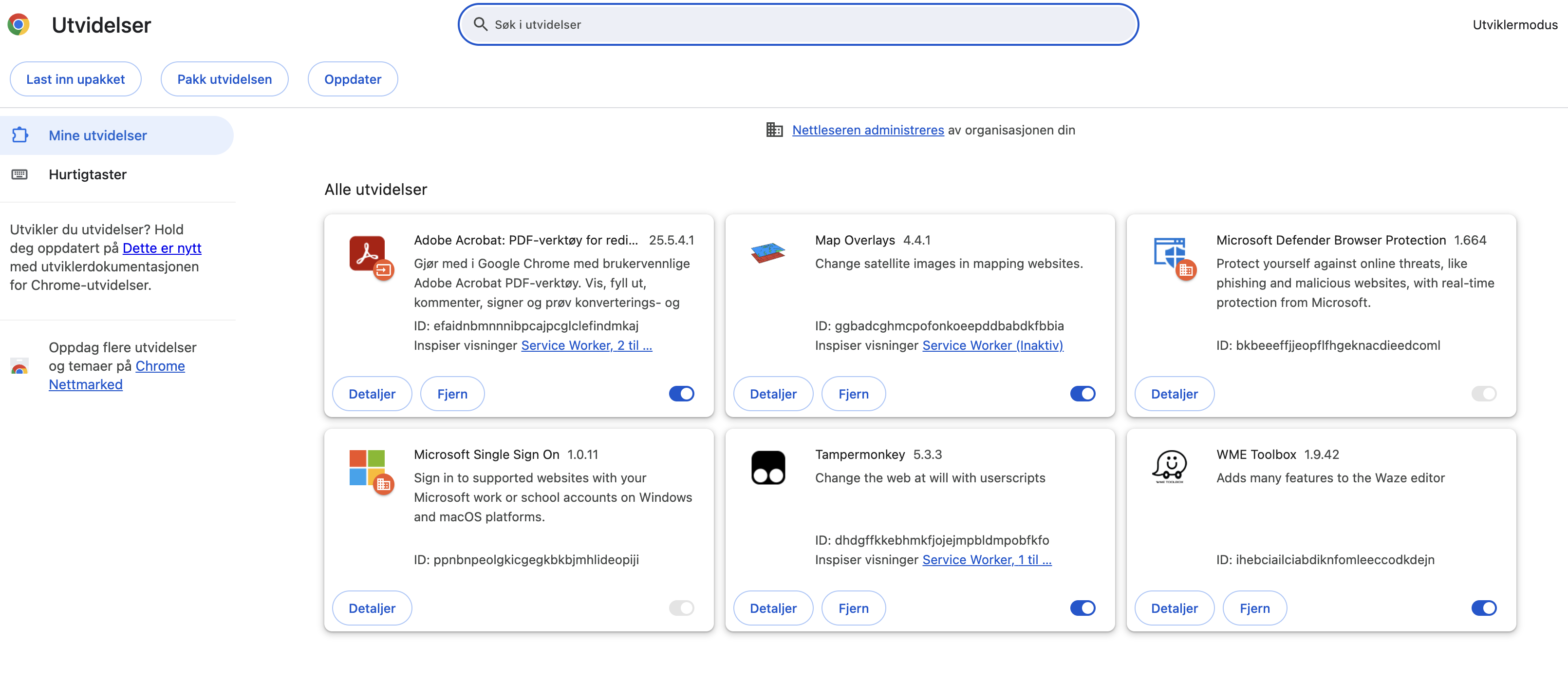Click the Tampermonkey extension ID text

coord(932,540)
